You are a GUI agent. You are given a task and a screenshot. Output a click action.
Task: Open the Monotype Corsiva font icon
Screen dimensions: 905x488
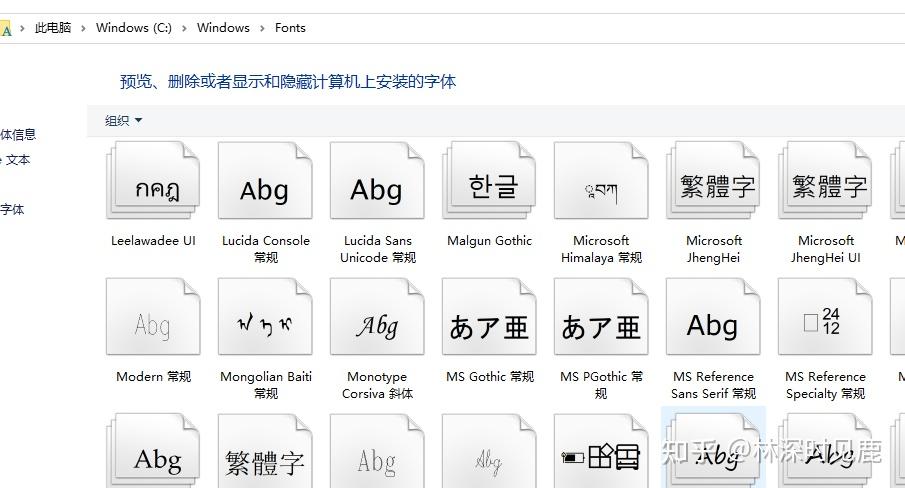[377, 320]
